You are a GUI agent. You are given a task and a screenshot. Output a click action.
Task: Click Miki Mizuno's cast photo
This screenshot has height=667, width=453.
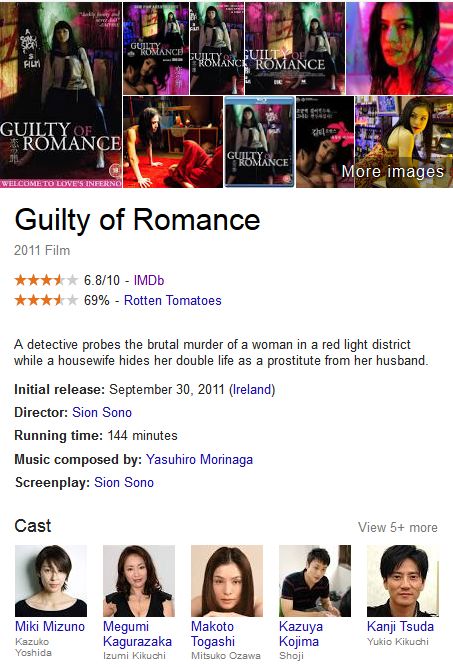coord(51,581)
